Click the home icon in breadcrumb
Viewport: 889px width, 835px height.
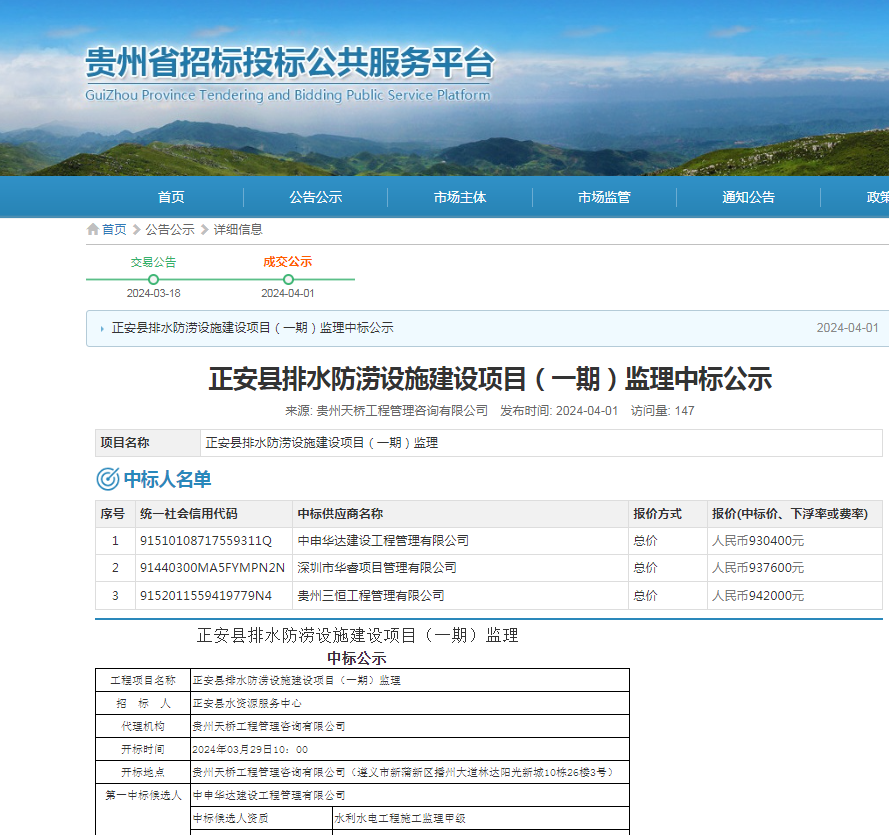pyautogui.click(x=93, y=230)
